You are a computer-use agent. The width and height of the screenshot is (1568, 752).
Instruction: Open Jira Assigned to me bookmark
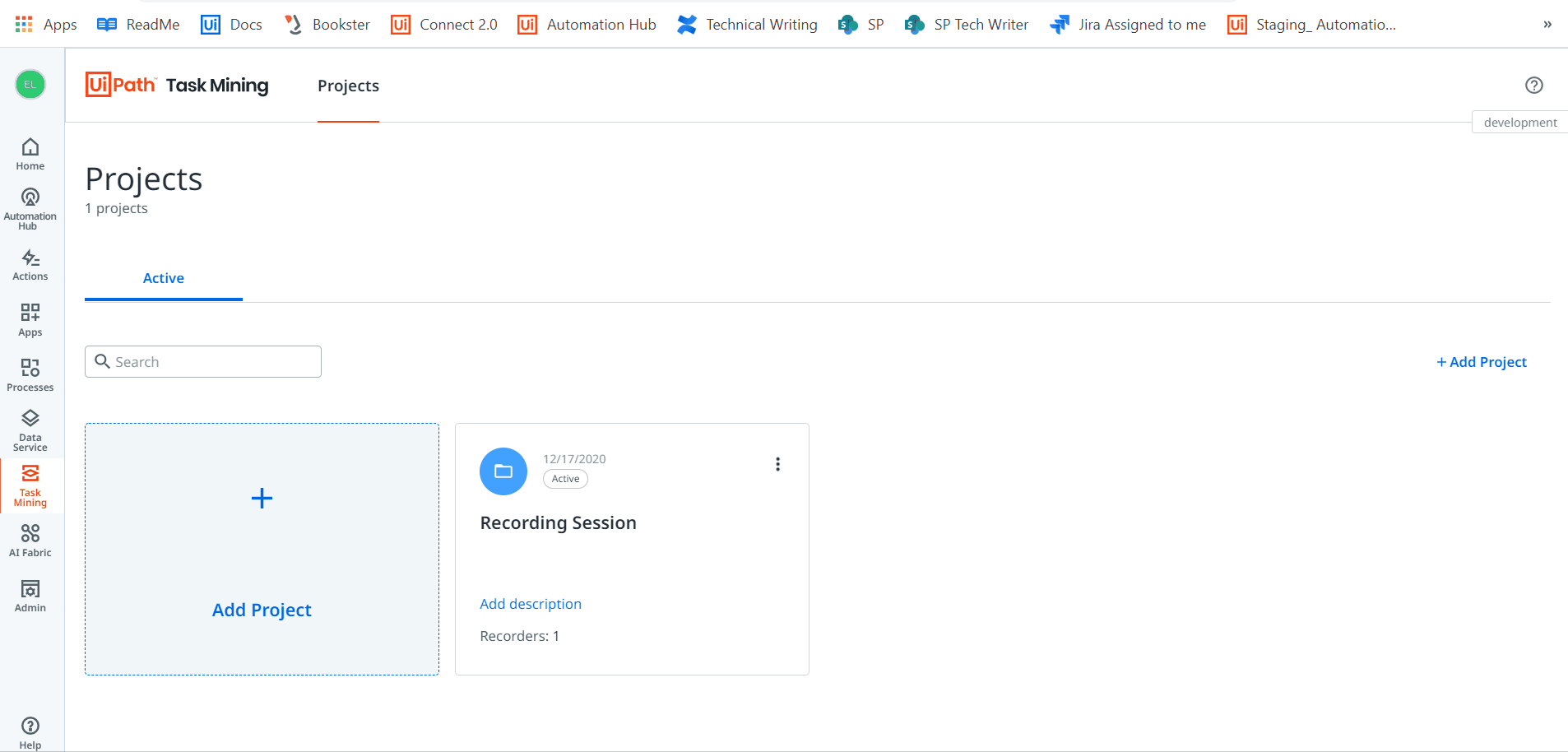pos(1128,24)
